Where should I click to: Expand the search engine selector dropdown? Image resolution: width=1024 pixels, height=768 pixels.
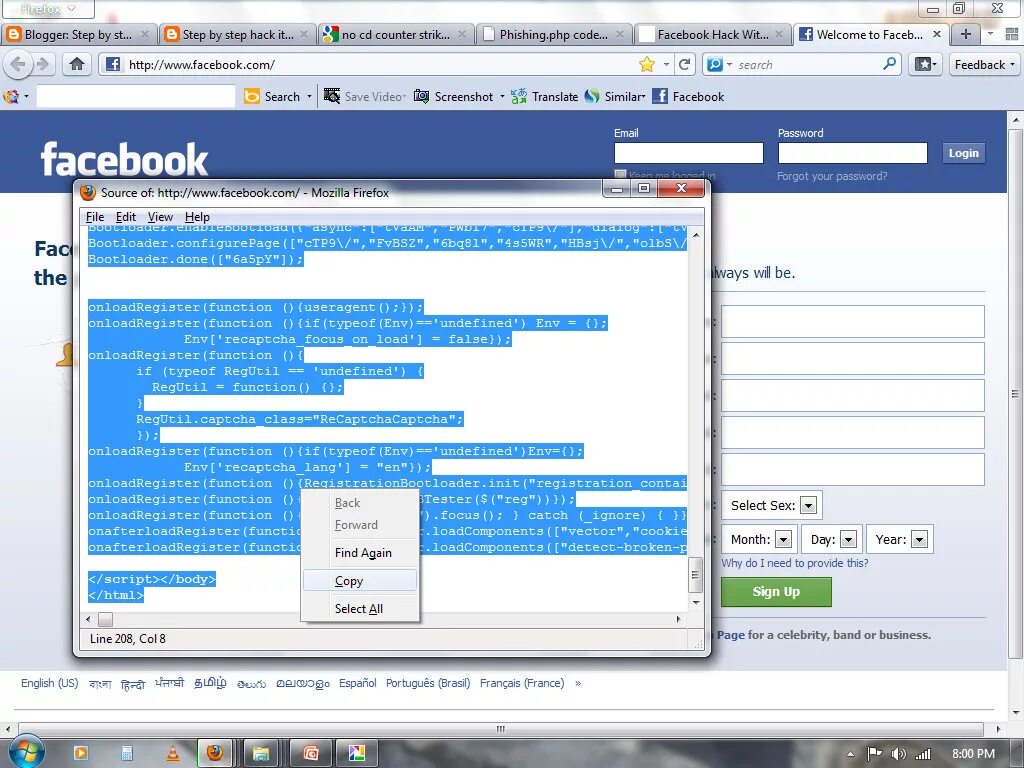(729, 65)
